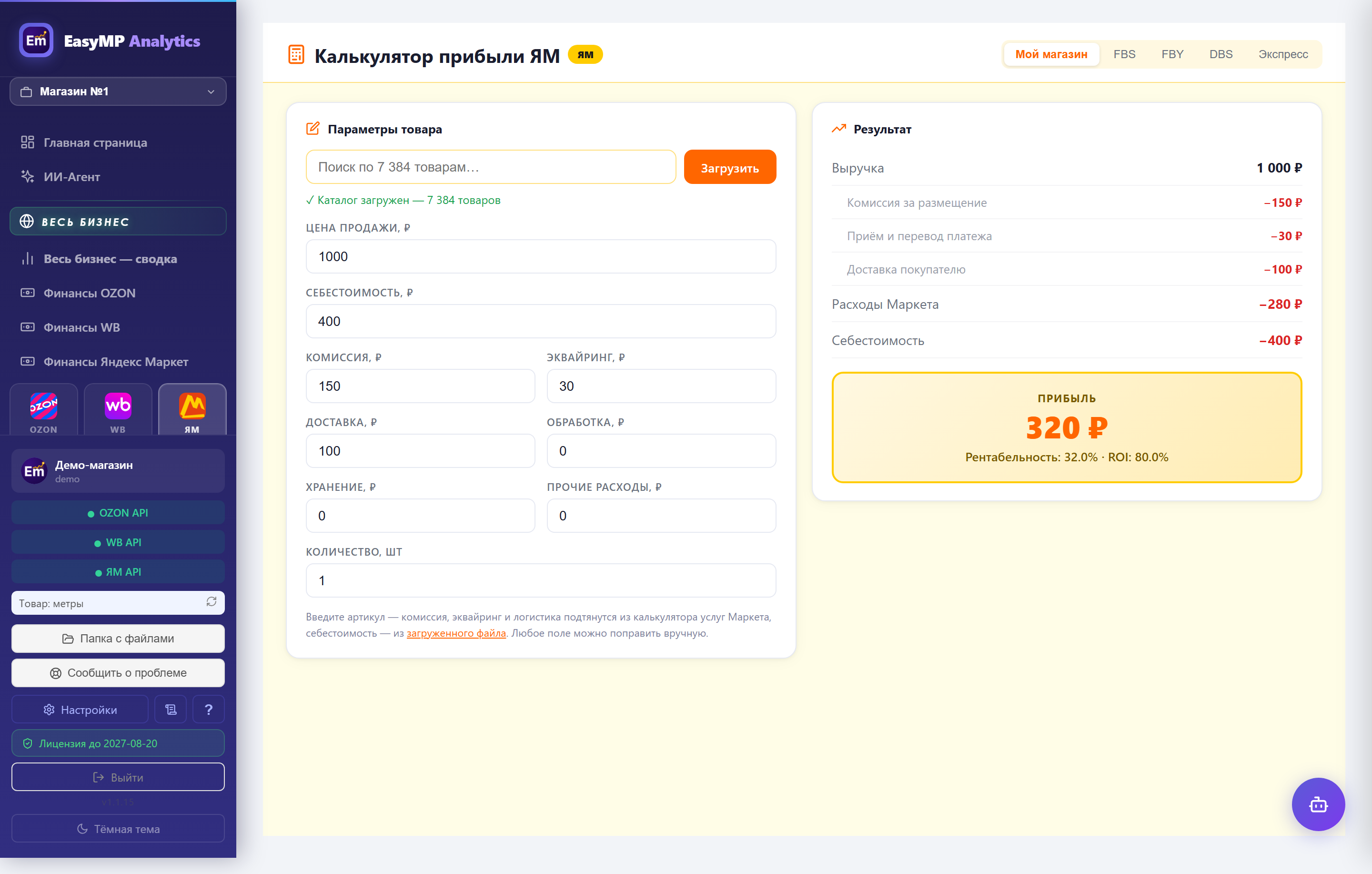Image resolution: width=1372 pixels, height=874 pixels.
Task: Open Финансы OZON
Action: pyautogui.click(x=118, y=293)
